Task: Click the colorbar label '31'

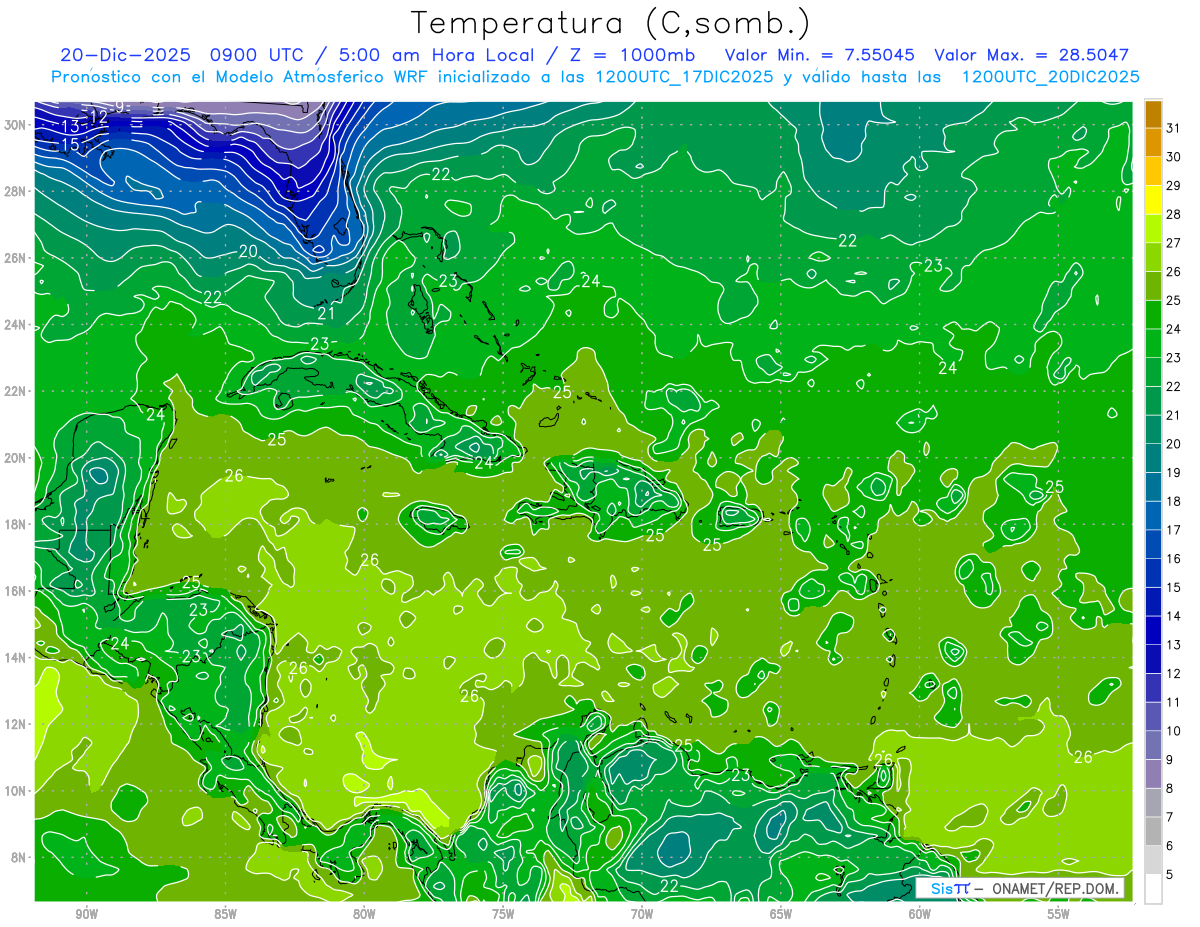Action: [1174, 128]
